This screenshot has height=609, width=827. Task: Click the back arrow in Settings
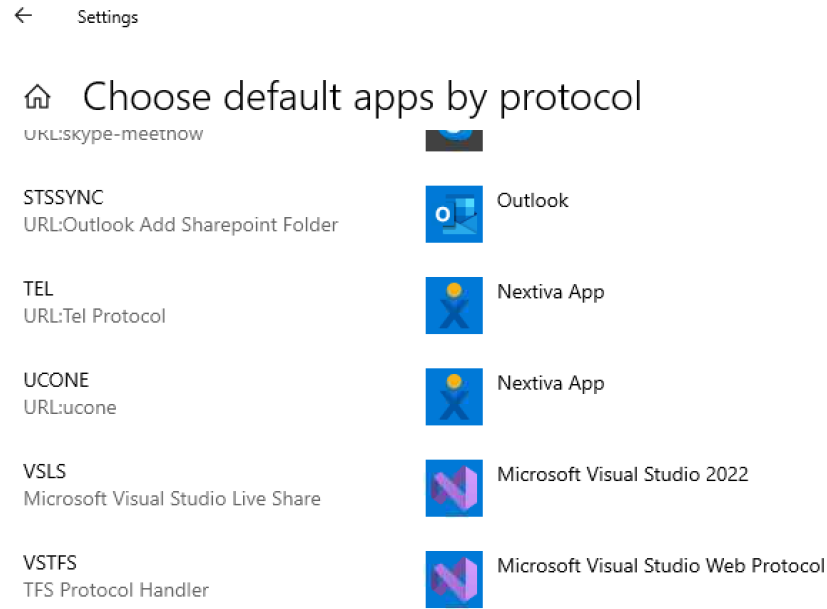pyautogui.click(x=23, y=16)
